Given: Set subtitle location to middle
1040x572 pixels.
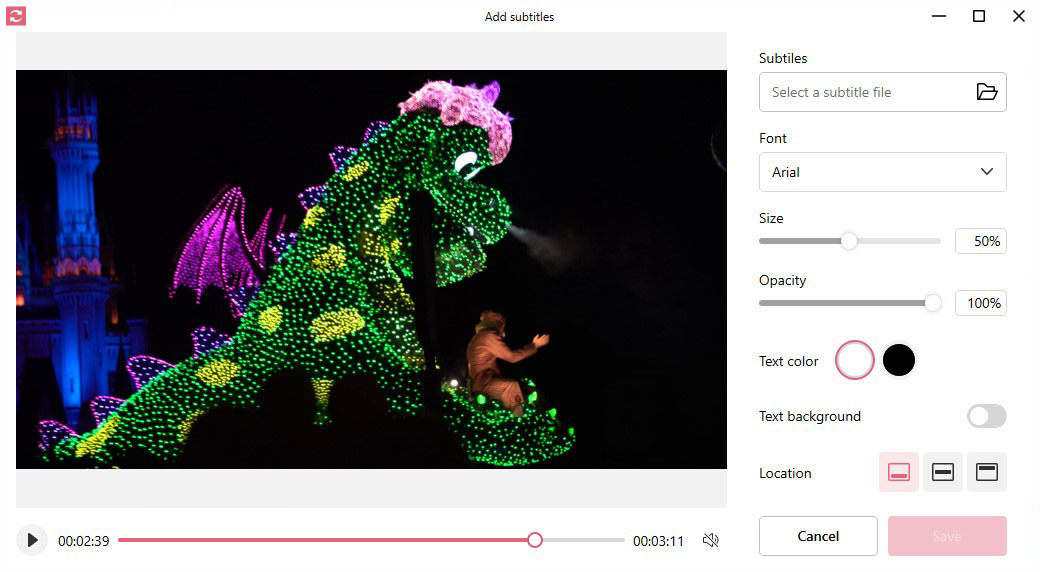Looking at the screenshot, I should pos(942,472).
